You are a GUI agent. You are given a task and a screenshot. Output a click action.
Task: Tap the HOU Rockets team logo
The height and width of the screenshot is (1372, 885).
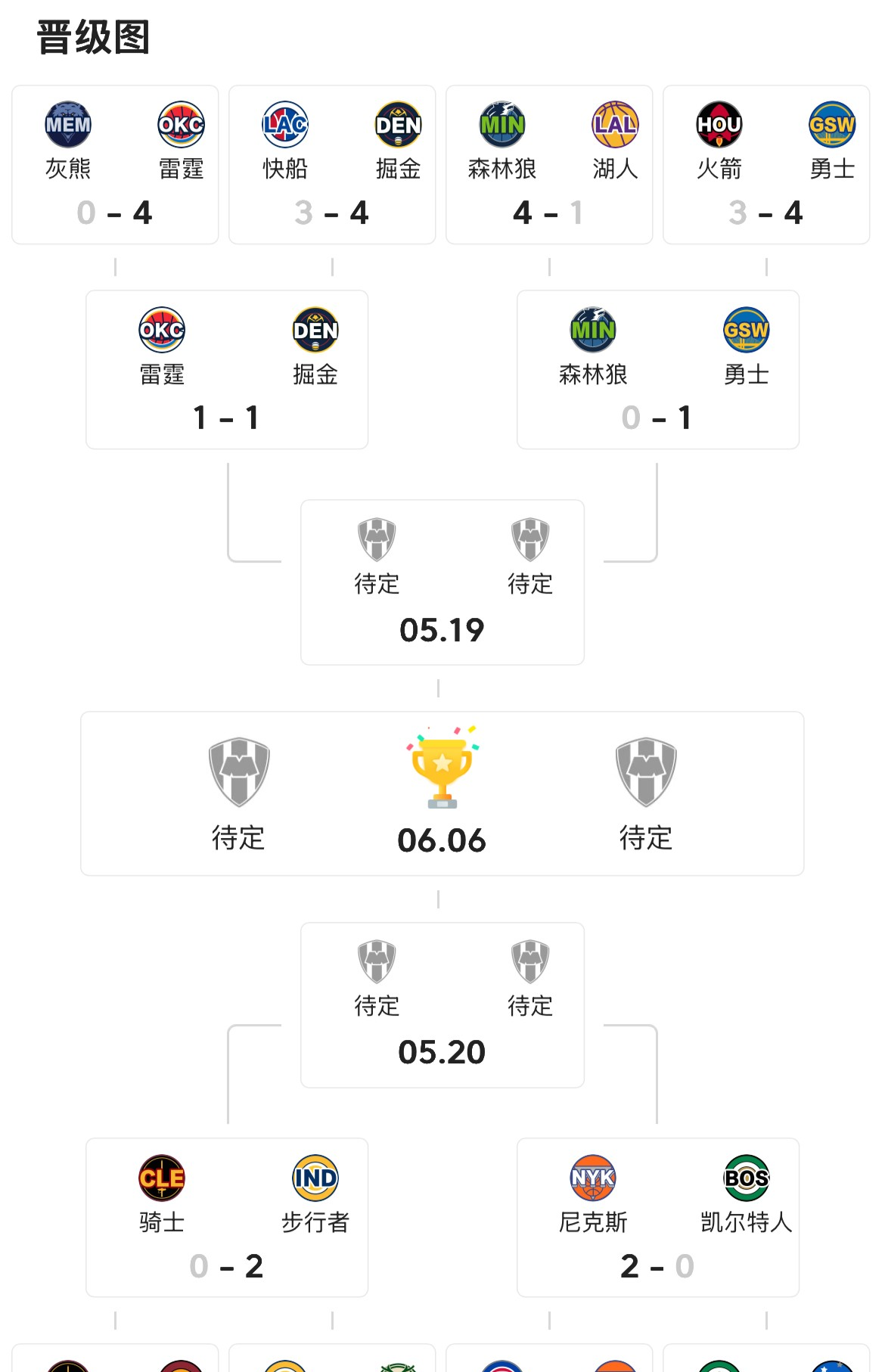[x=719, y=124]
